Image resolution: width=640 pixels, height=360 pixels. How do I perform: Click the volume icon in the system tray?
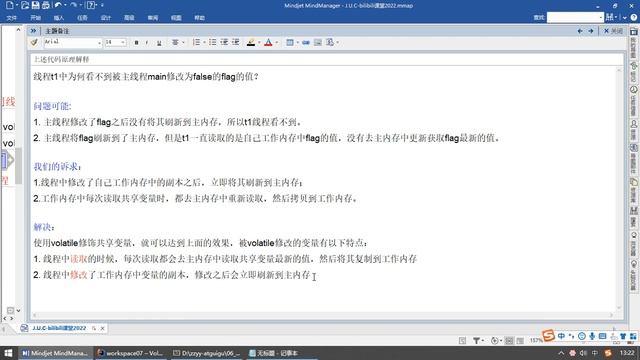click(x=583, y=353)
